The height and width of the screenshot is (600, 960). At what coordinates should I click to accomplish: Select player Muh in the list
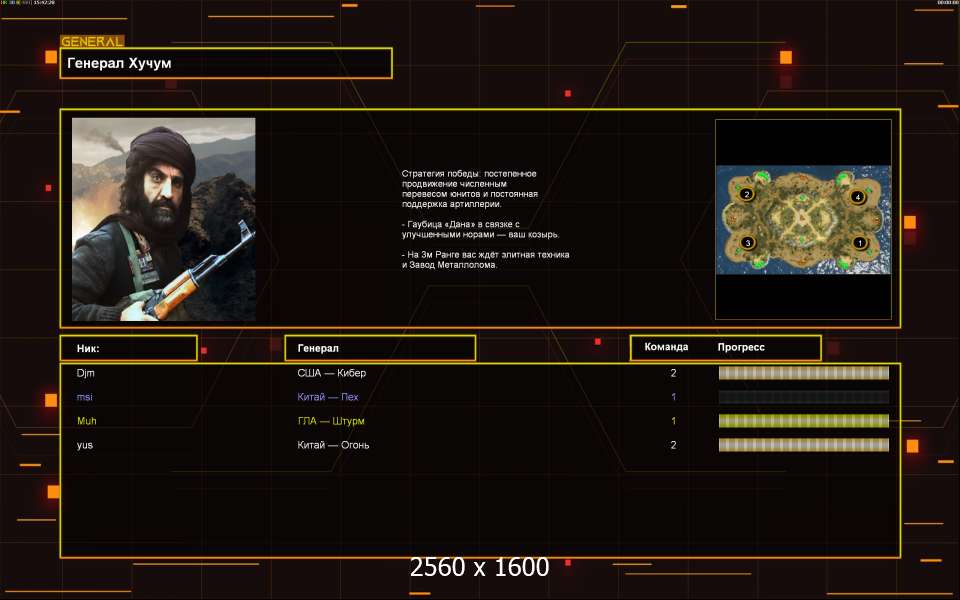(x=87, y=421)
